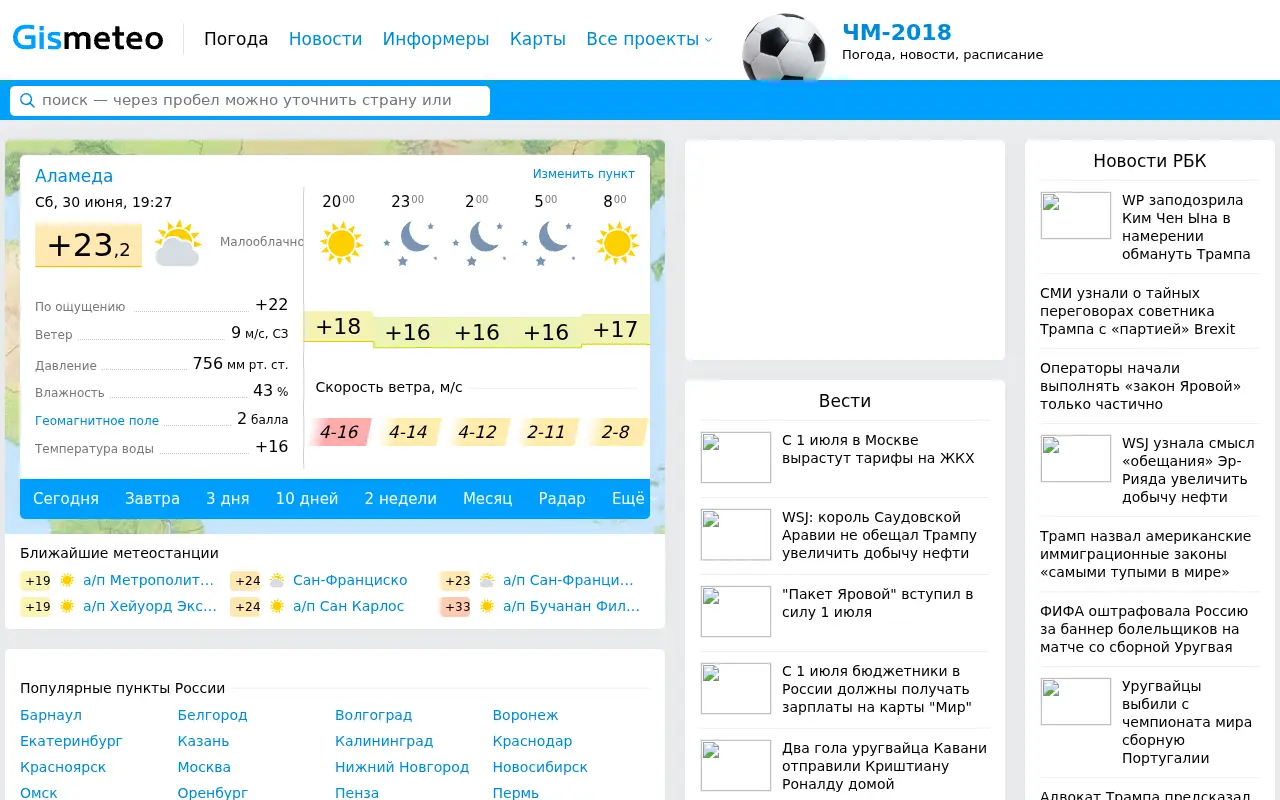Open thumbnail for Москва ЖКХ tariffs news
1280x800 pixels.
736,458
